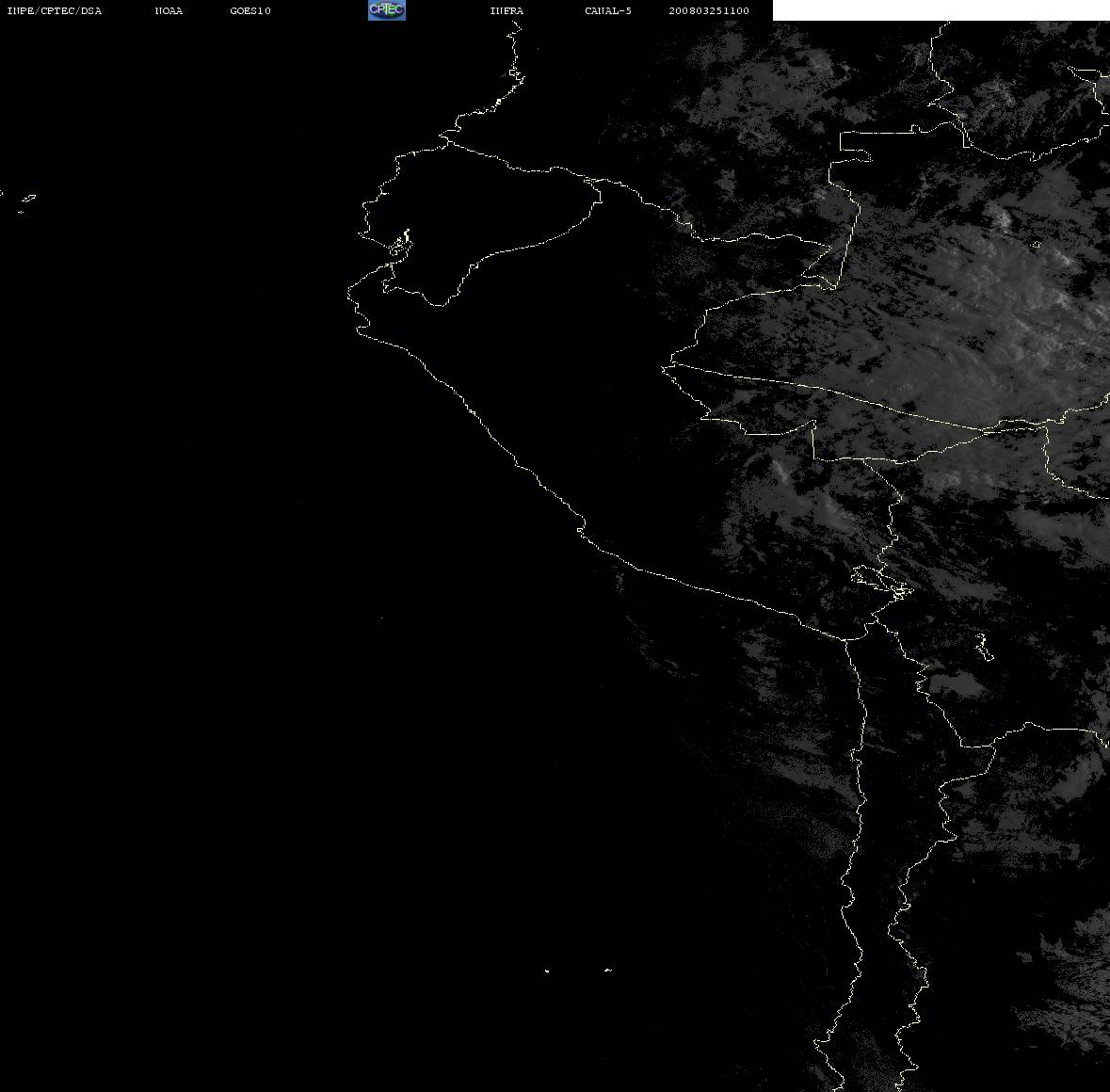
Task: Click the INFRA label in header
Action: pos(507,10)
